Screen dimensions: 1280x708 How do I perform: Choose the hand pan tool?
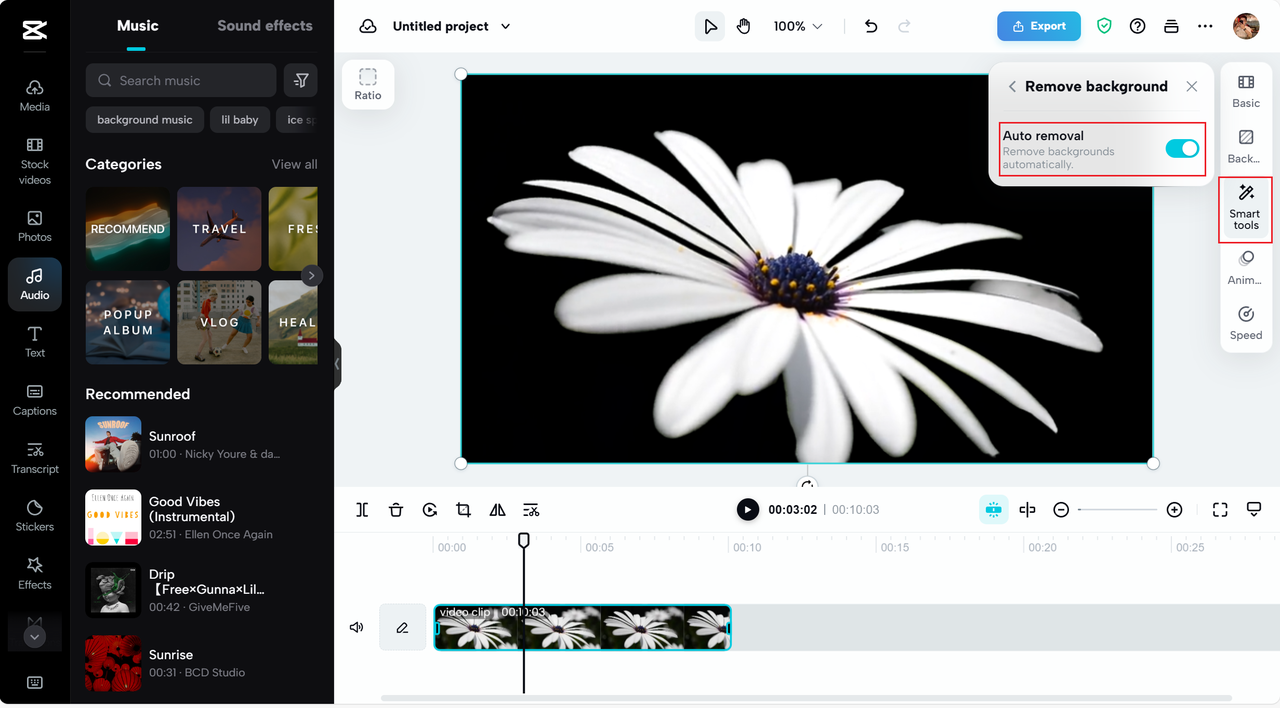743,26
